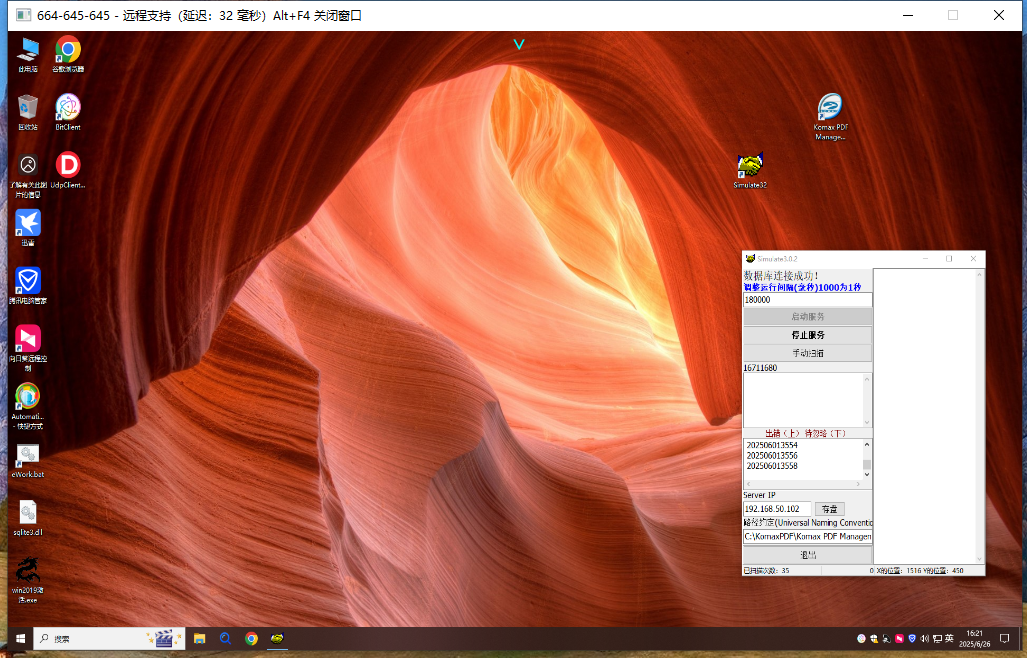This screenshot has height=658, width=1027.
Task: Click the C:\KomaxPDF path field
Action: point(808,536)
